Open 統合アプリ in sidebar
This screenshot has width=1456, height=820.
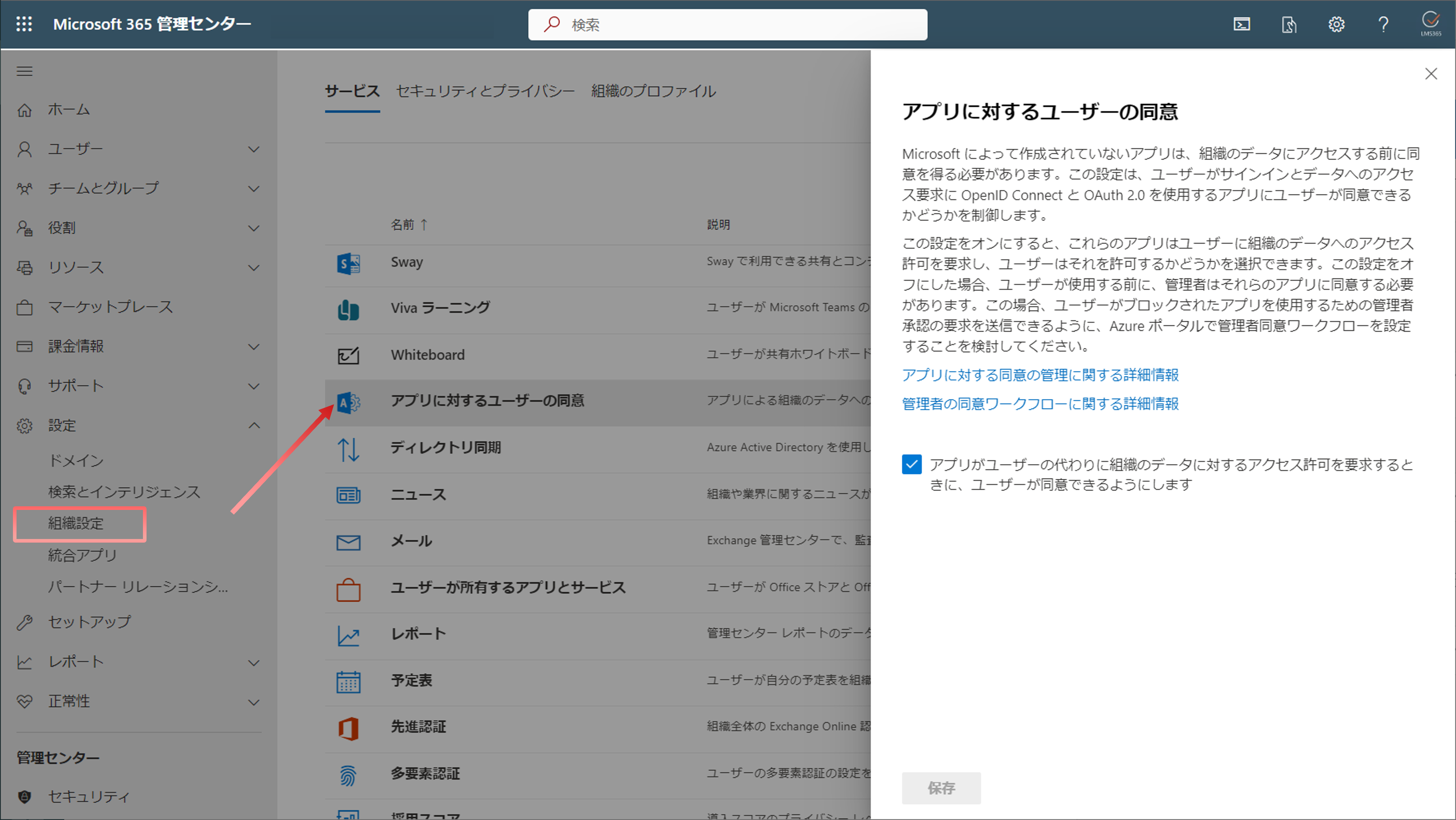click(x=83, y=555)
